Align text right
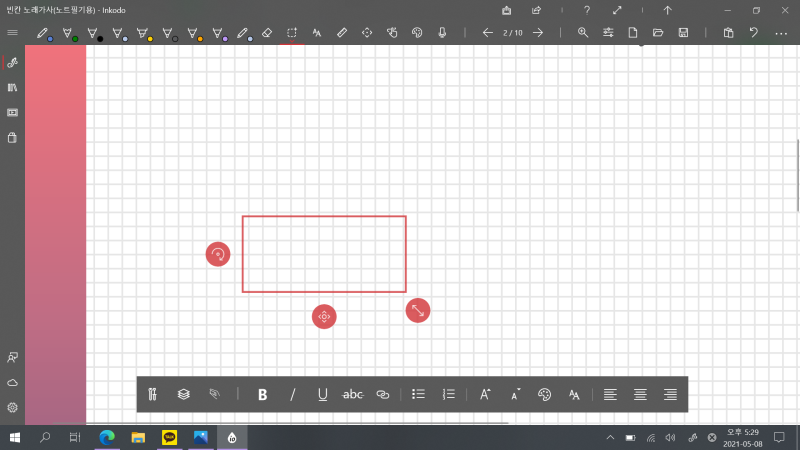 [670, 394]
